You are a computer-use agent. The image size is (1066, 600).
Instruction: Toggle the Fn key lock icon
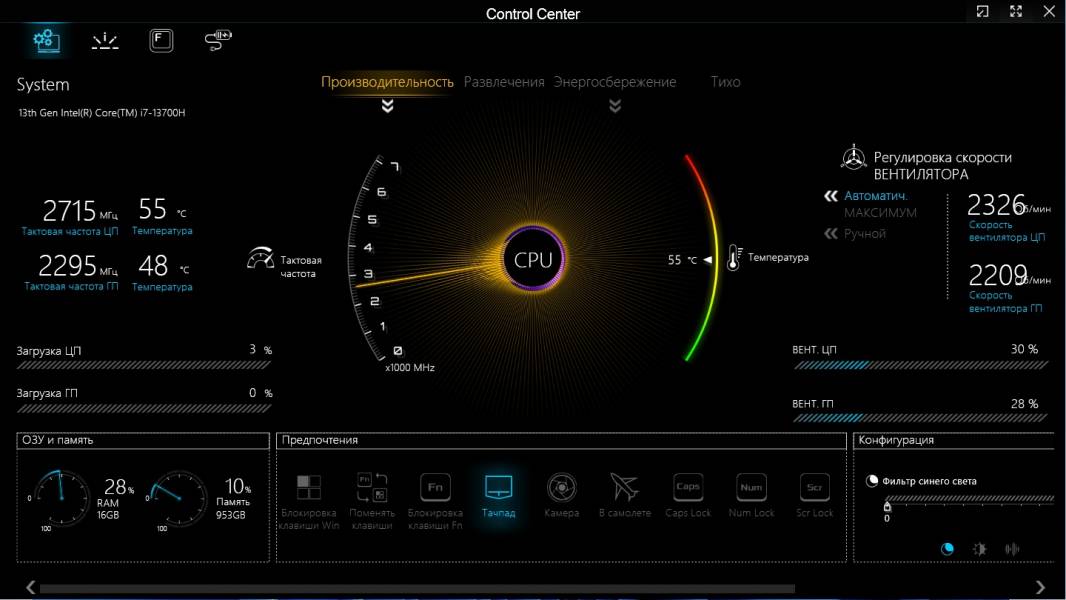[435, 487]
